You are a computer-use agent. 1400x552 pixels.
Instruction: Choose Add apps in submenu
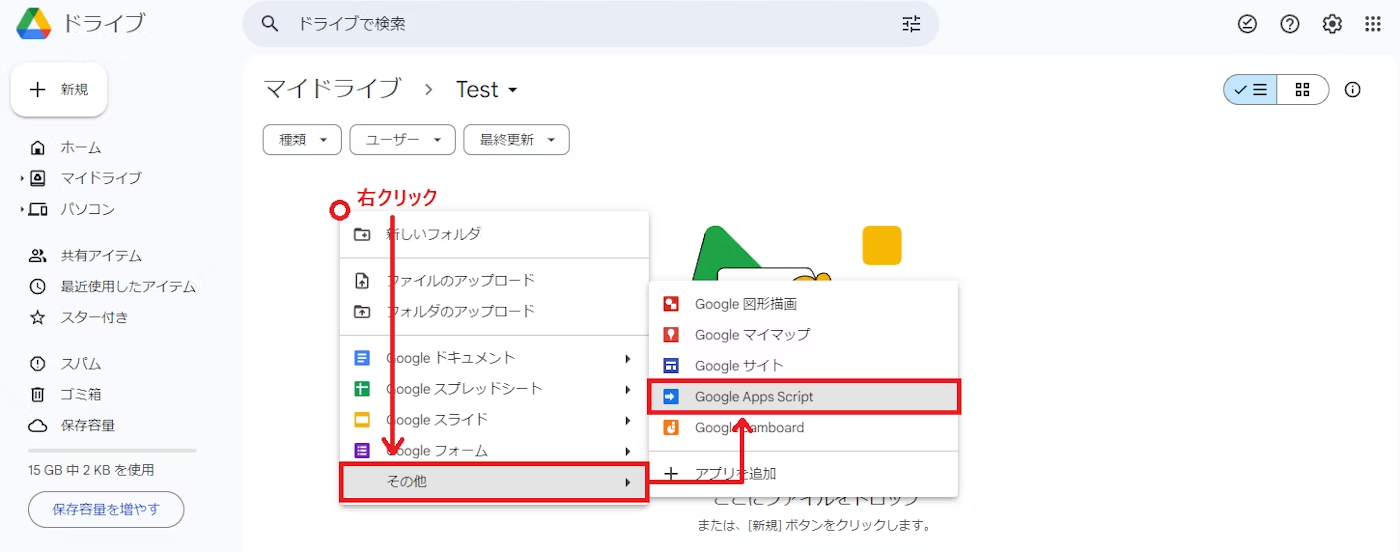click(x=804, y=474)
